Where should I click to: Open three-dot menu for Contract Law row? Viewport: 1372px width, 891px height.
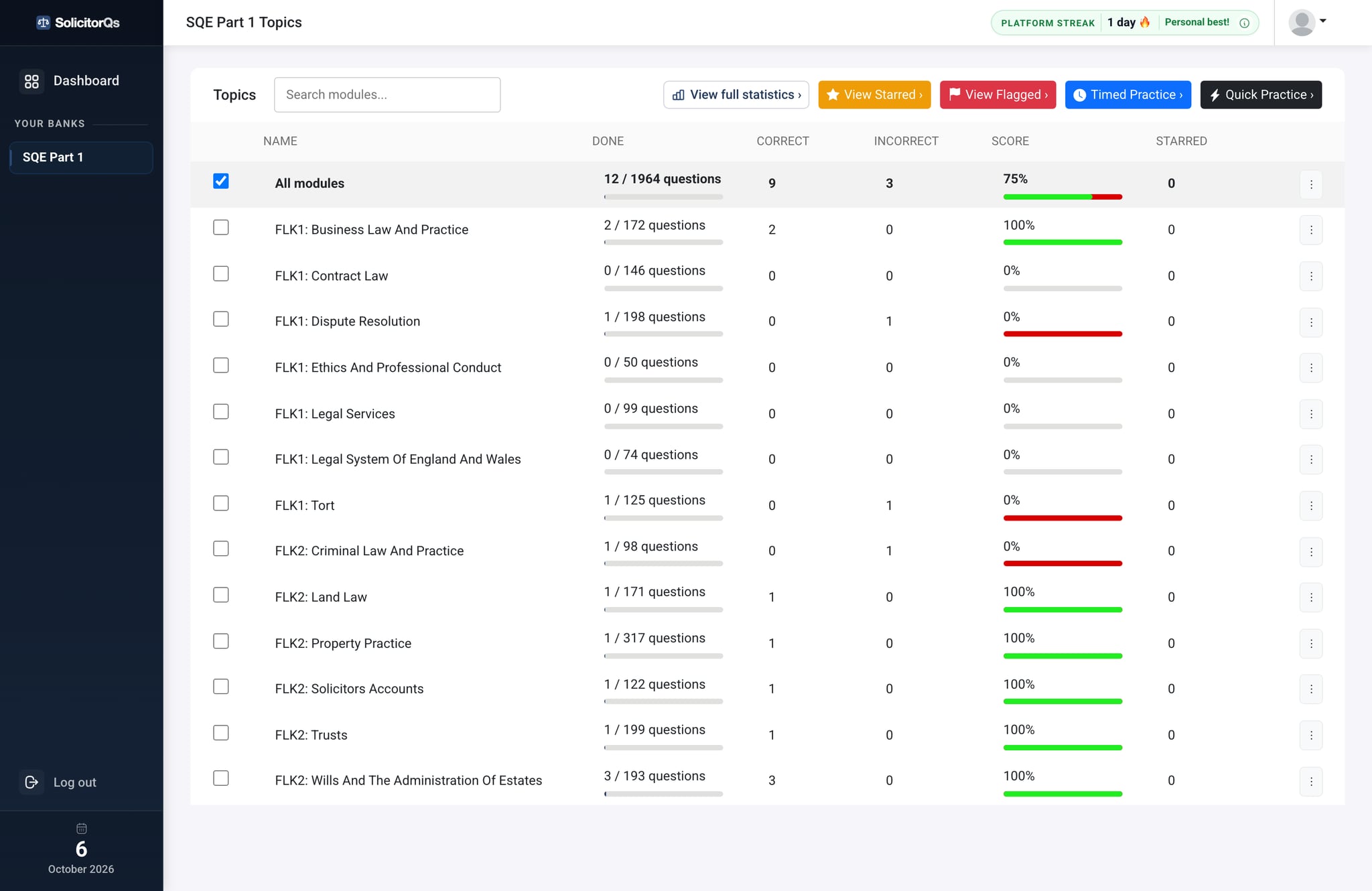point(1311,276)
